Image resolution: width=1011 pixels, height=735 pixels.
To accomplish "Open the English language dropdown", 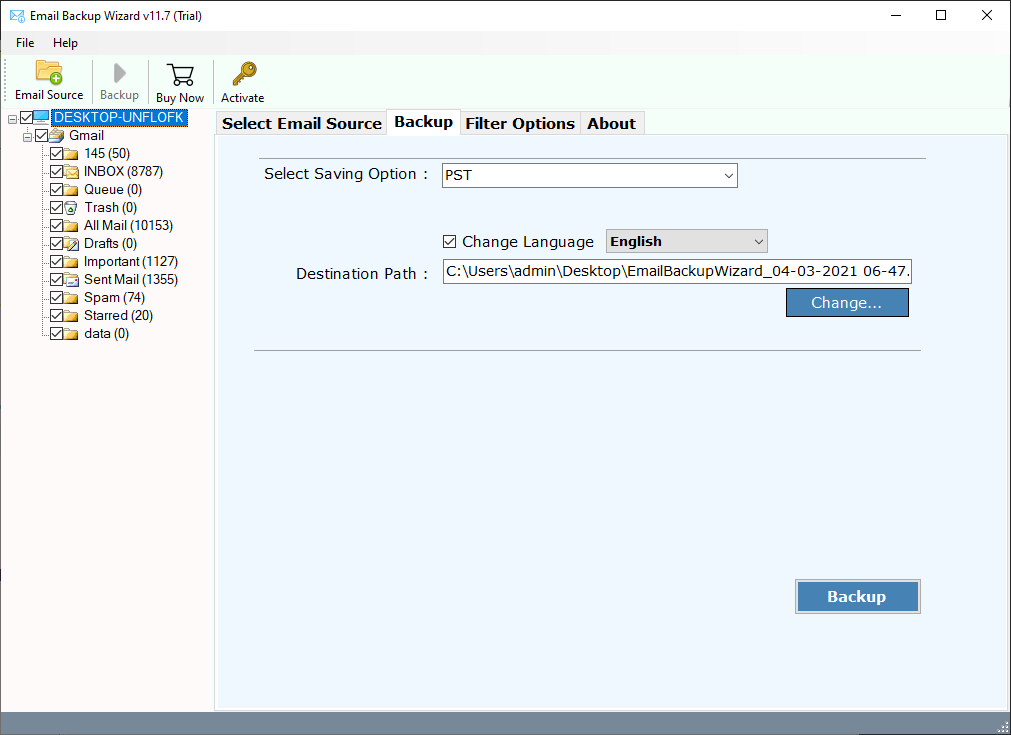I will pos(687,241).
